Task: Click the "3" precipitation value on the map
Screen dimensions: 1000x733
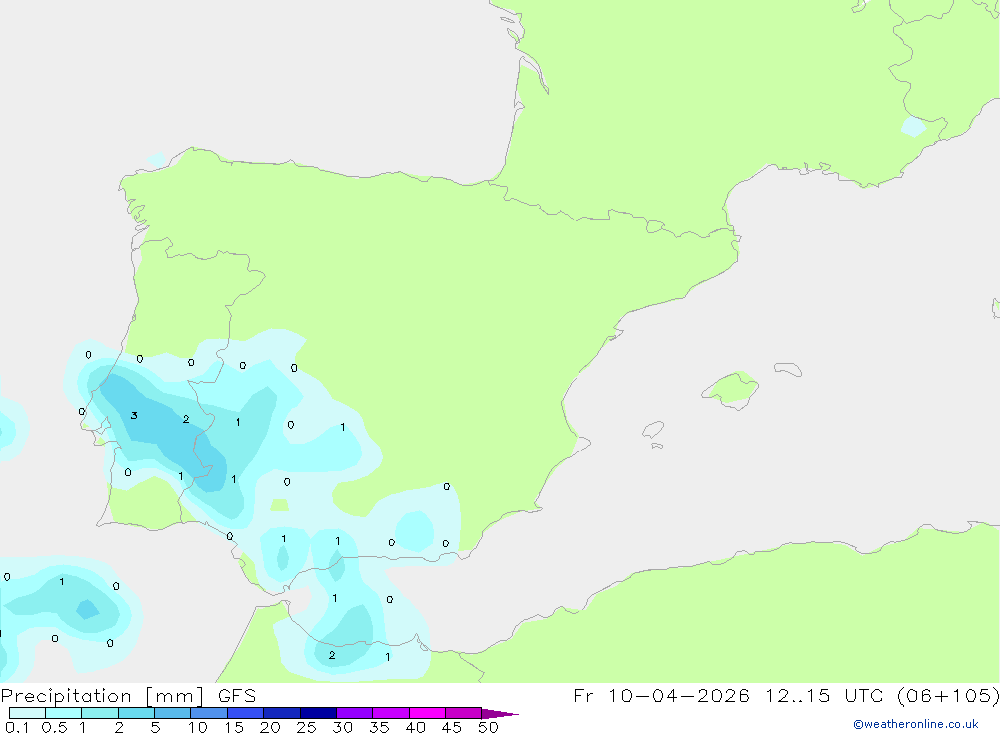Action: tap(134, 415)
